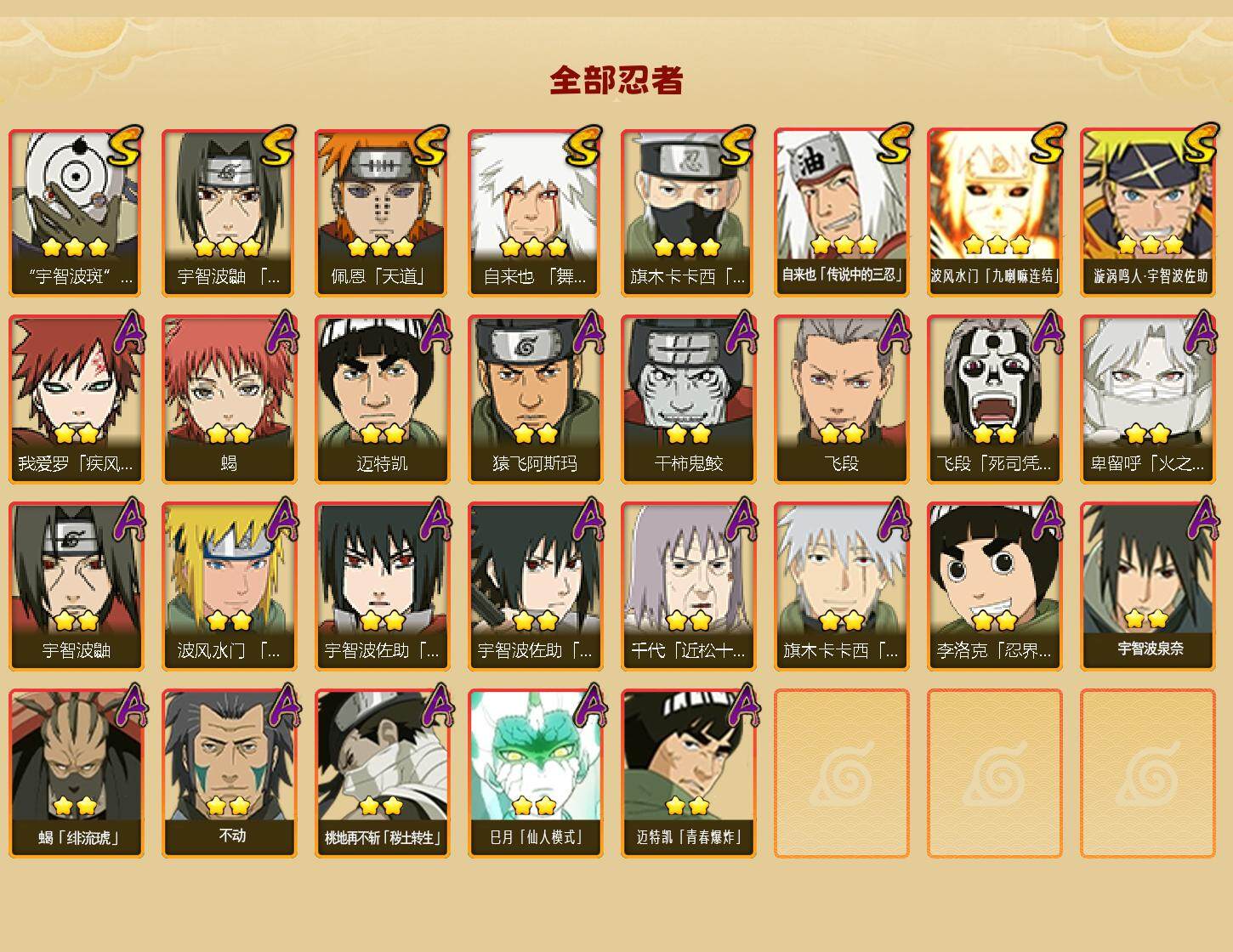This screenshot has height=952, width=1233.
Task: Open the 迈特凯 ninja card
Action: point(382,399)
